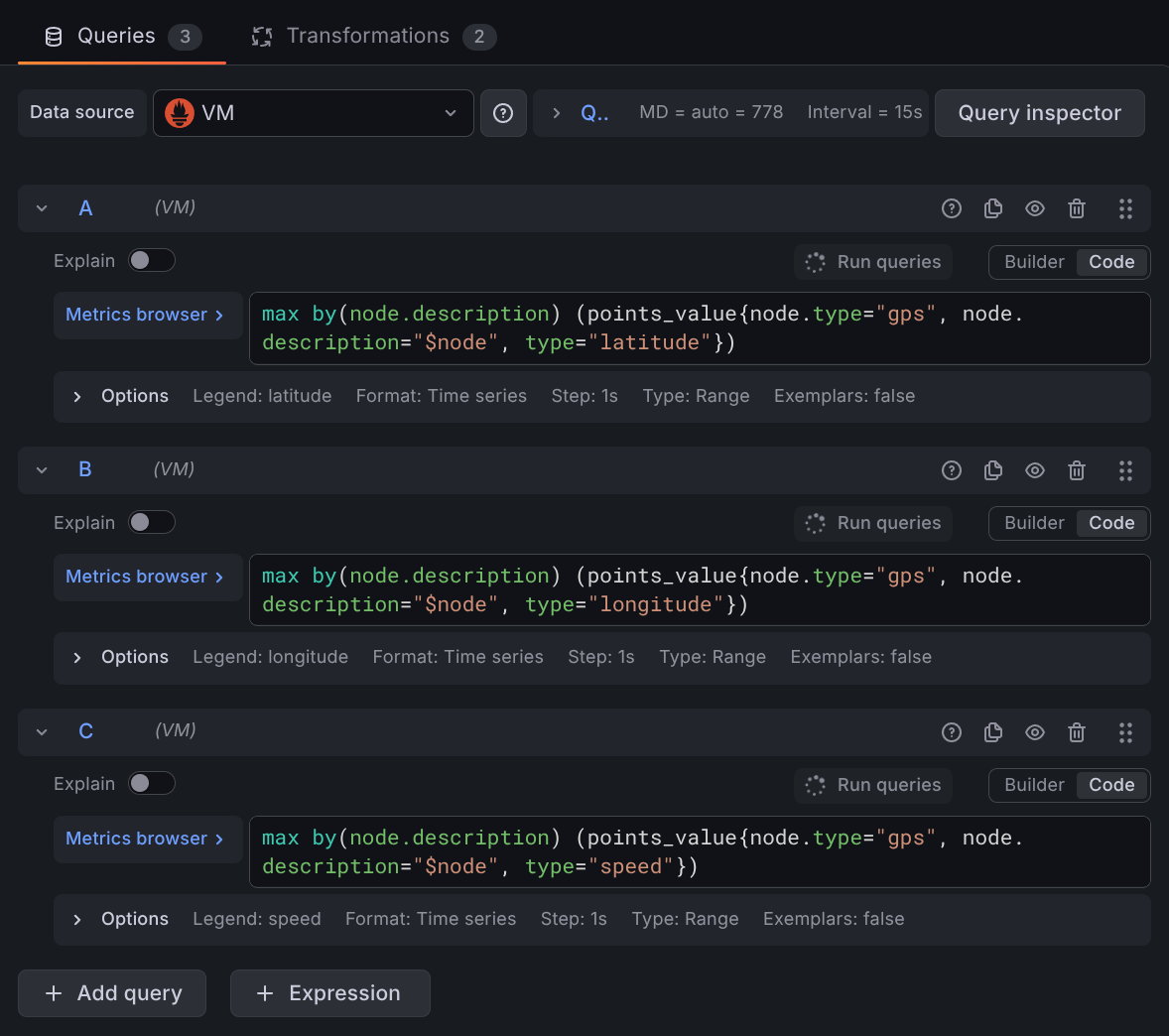Grab query A drag handle
Screen dimensions: 1169x1036
pyautogui.click(x=1125, y=208)
